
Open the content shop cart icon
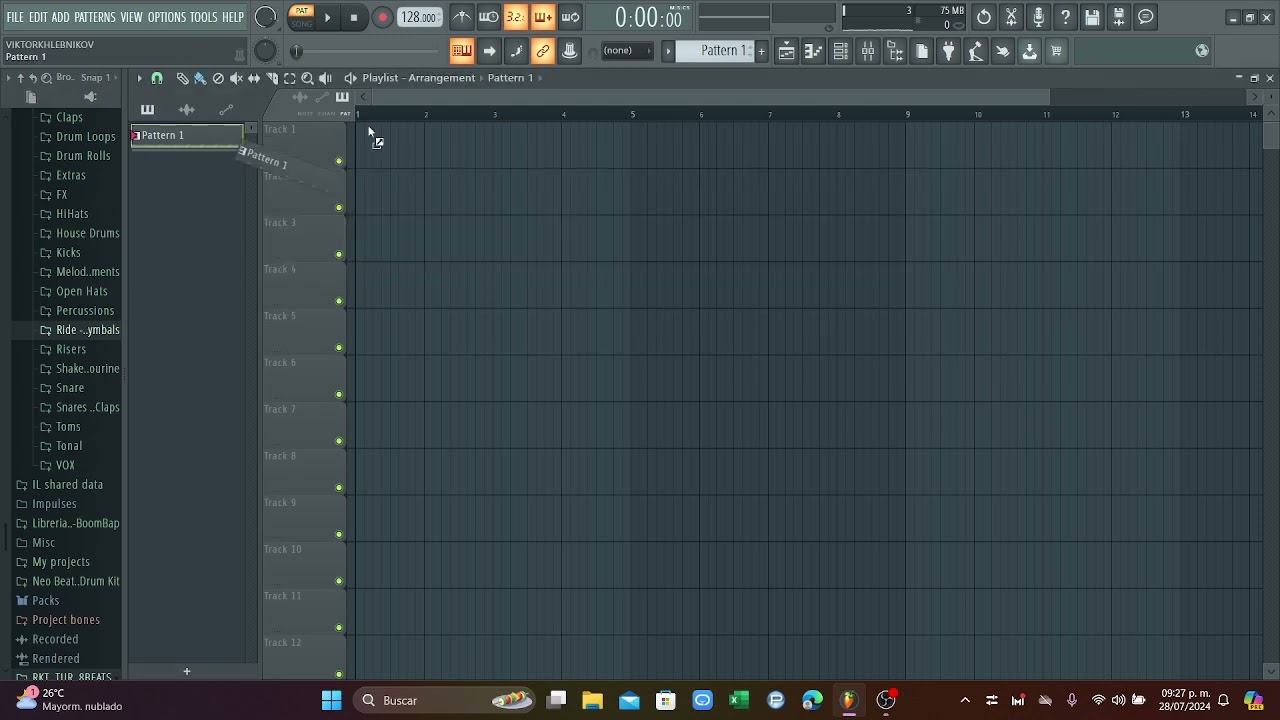[x=1056, y=51]
